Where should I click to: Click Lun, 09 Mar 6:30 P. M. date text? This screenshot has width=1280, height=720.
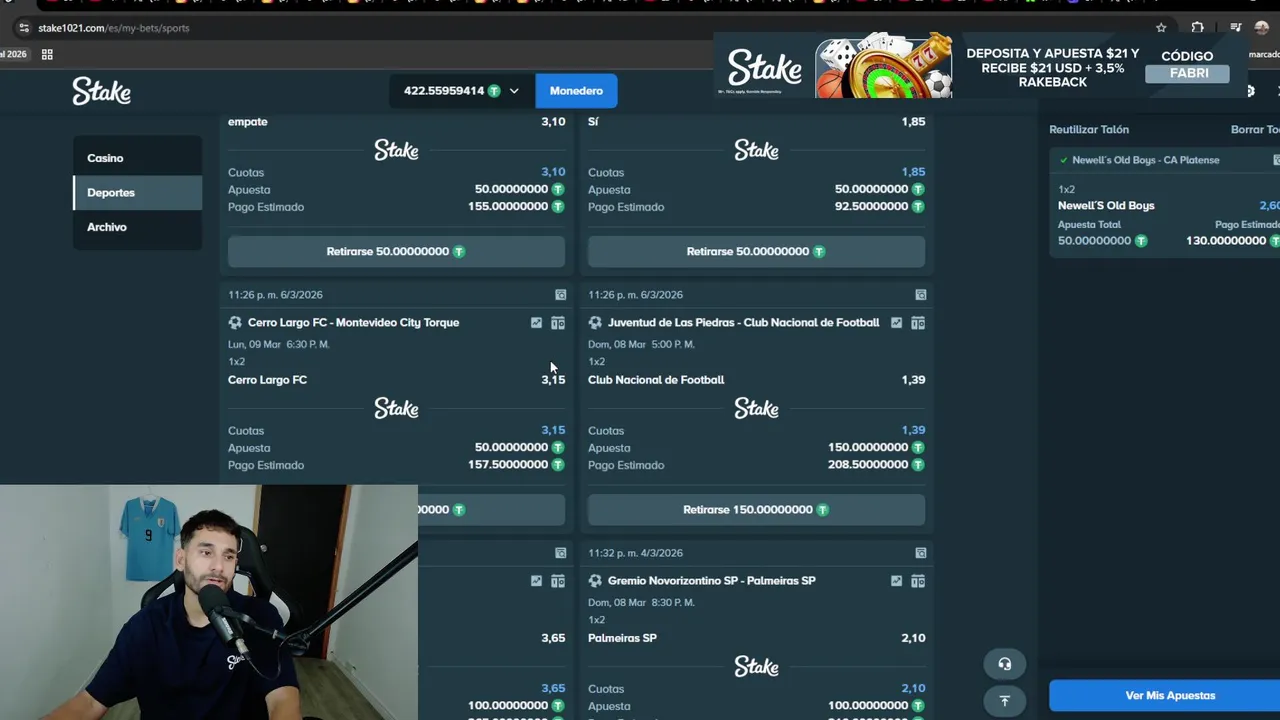point(278,344)
